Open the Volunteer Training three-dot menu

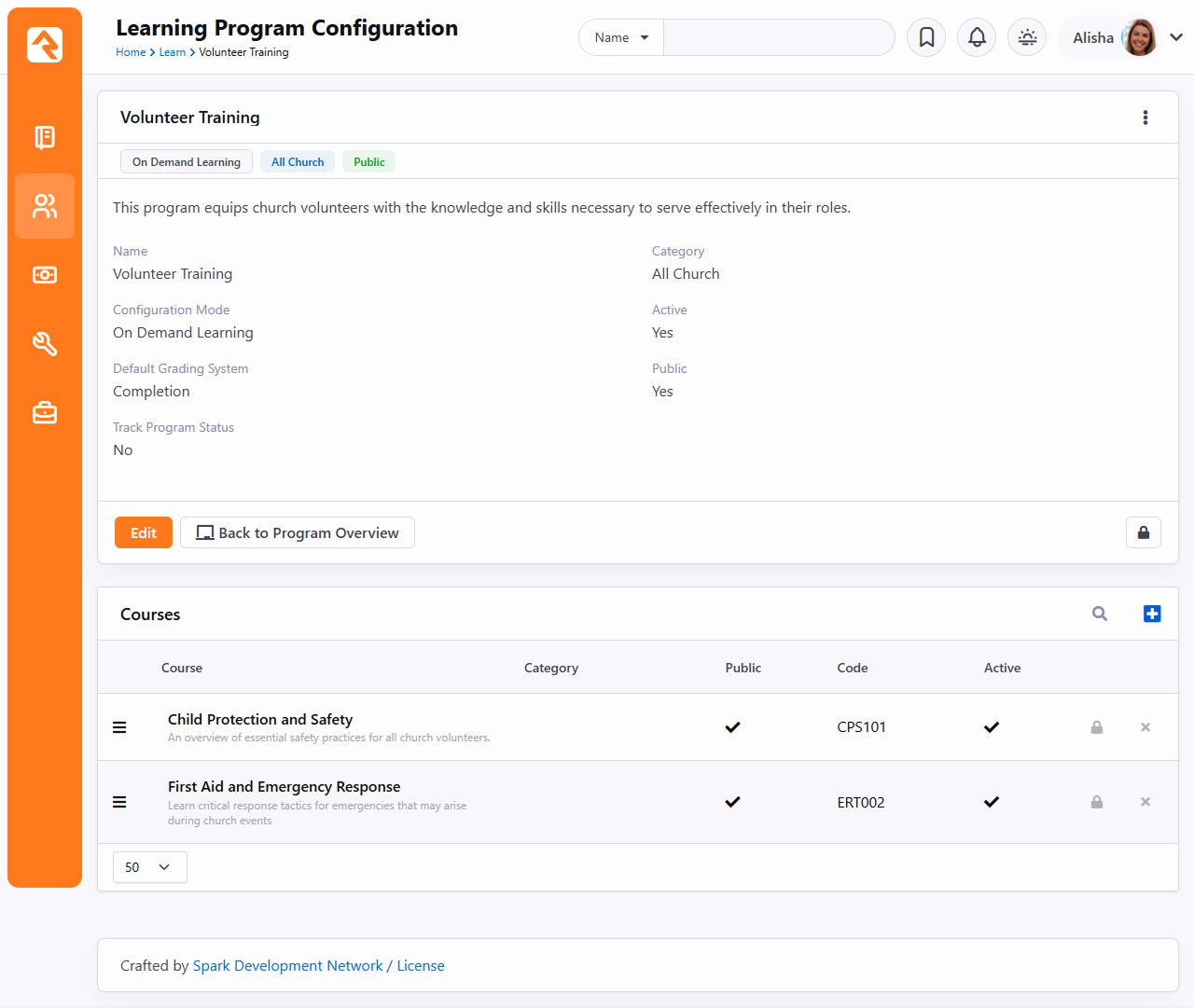tap(1145, 117)
